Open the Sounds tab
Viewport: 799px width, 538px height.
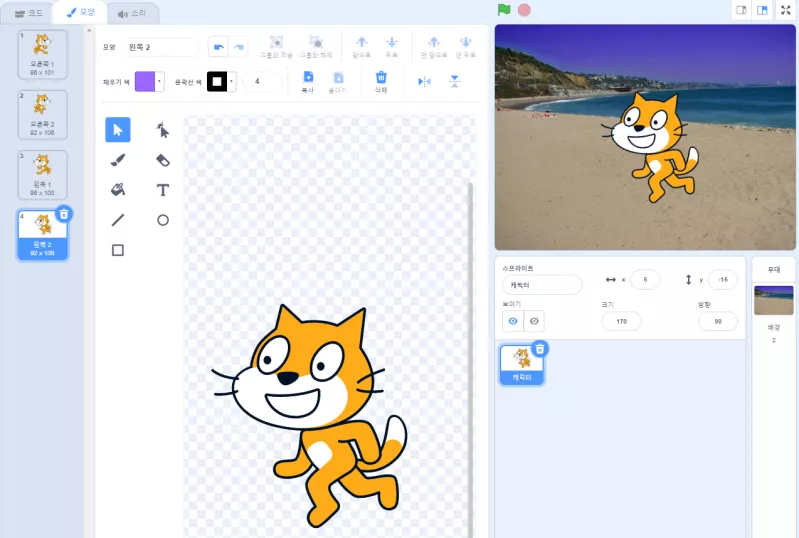[x=132, y=14]
